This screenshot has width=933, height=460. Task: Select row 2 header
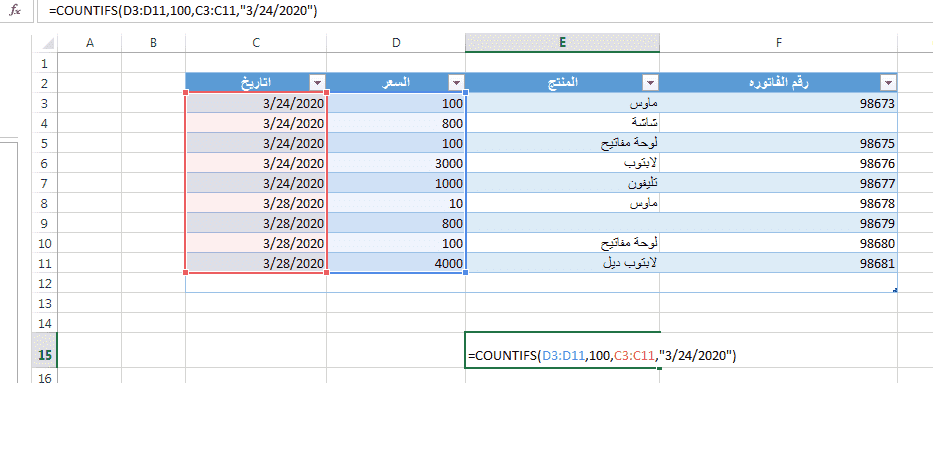pos(45,83)
